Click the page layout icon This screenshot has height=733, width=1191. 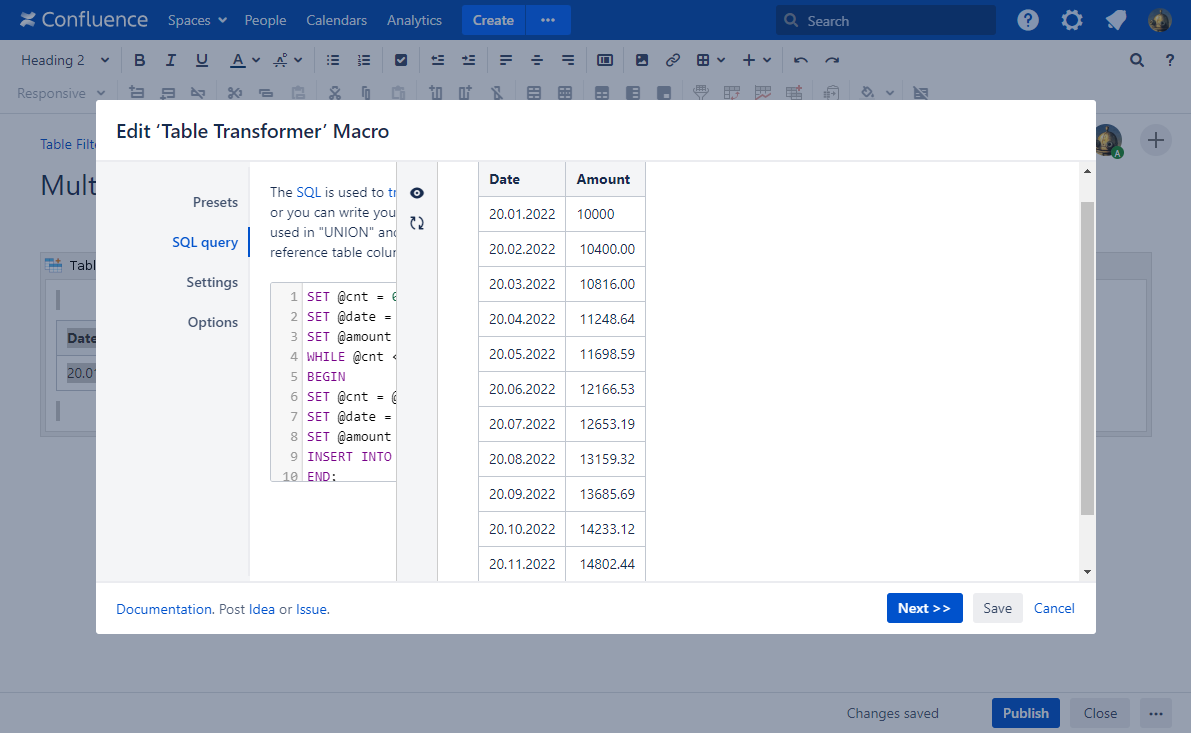pyautogui.click(x=605, y=60)
